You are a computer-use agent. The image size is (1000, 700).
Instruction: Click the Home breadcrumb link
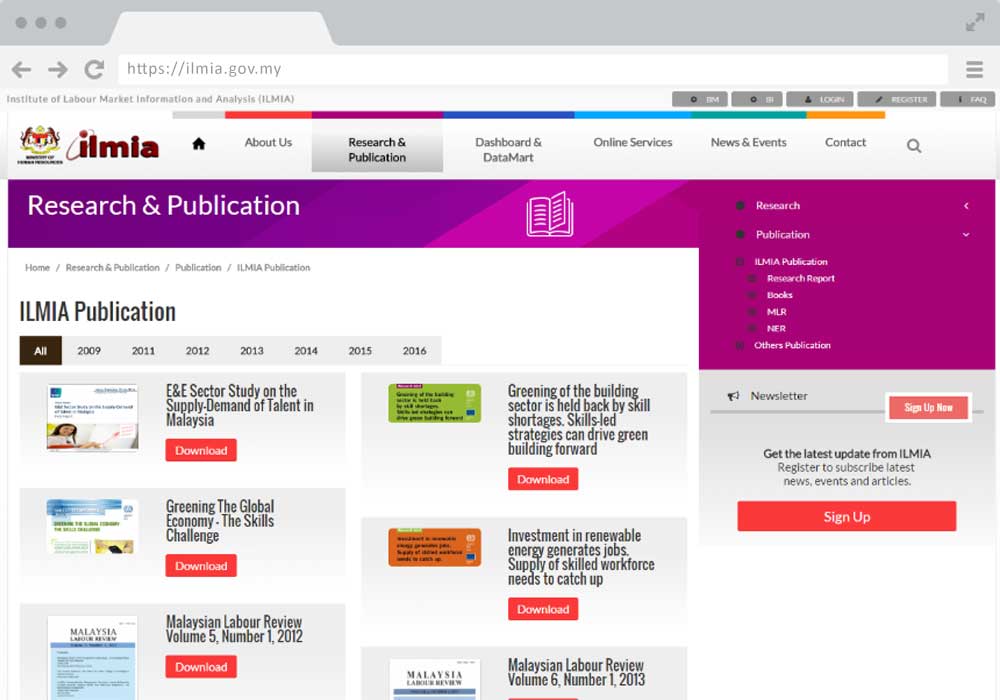(37, 268)
